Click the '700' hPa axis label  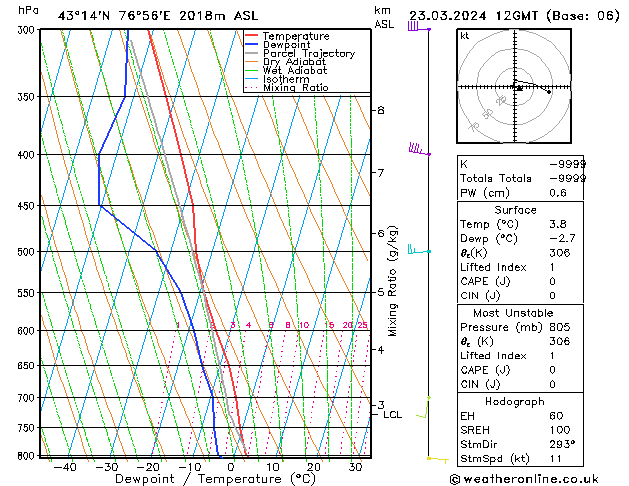coord(28,398)
